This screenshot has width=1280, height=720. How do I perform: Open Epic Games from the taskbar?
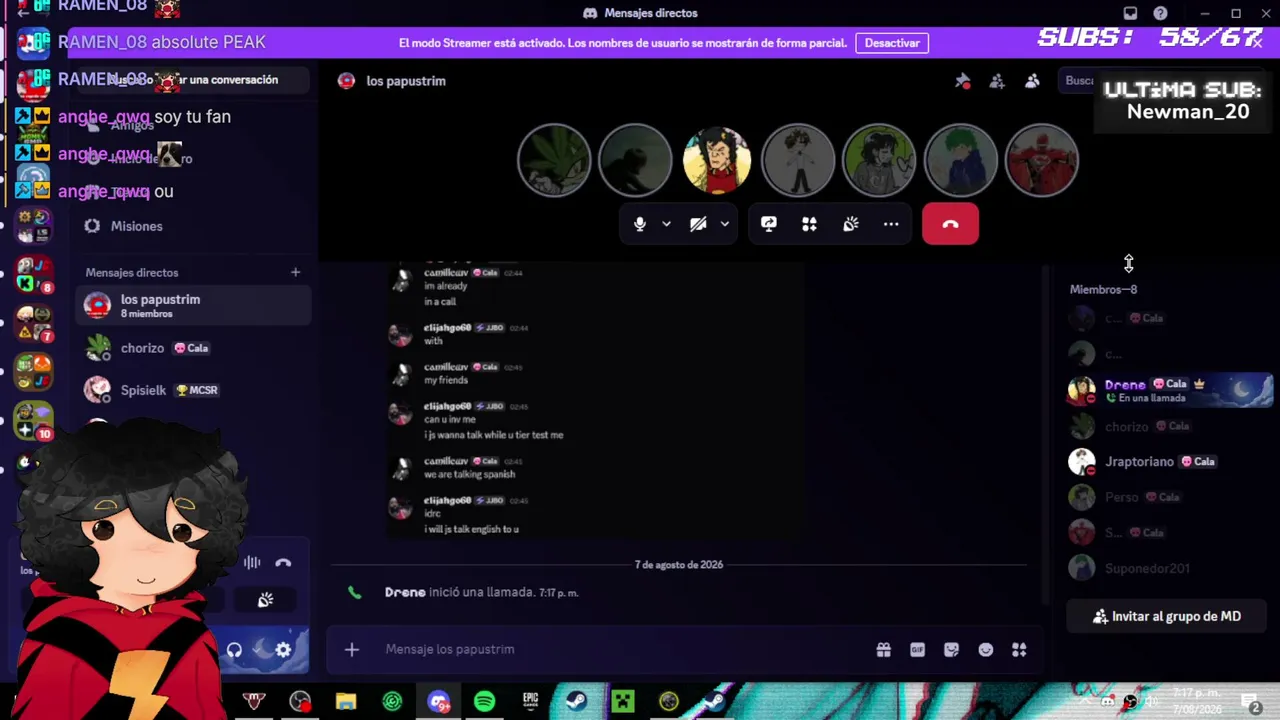point(530,702)
